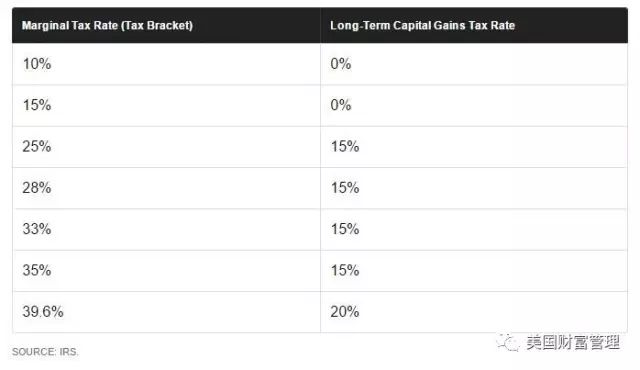The width and height of the screenshot is (640, 370).
Task: Select the 25% tax bracket cell
Action: point(167,147)
